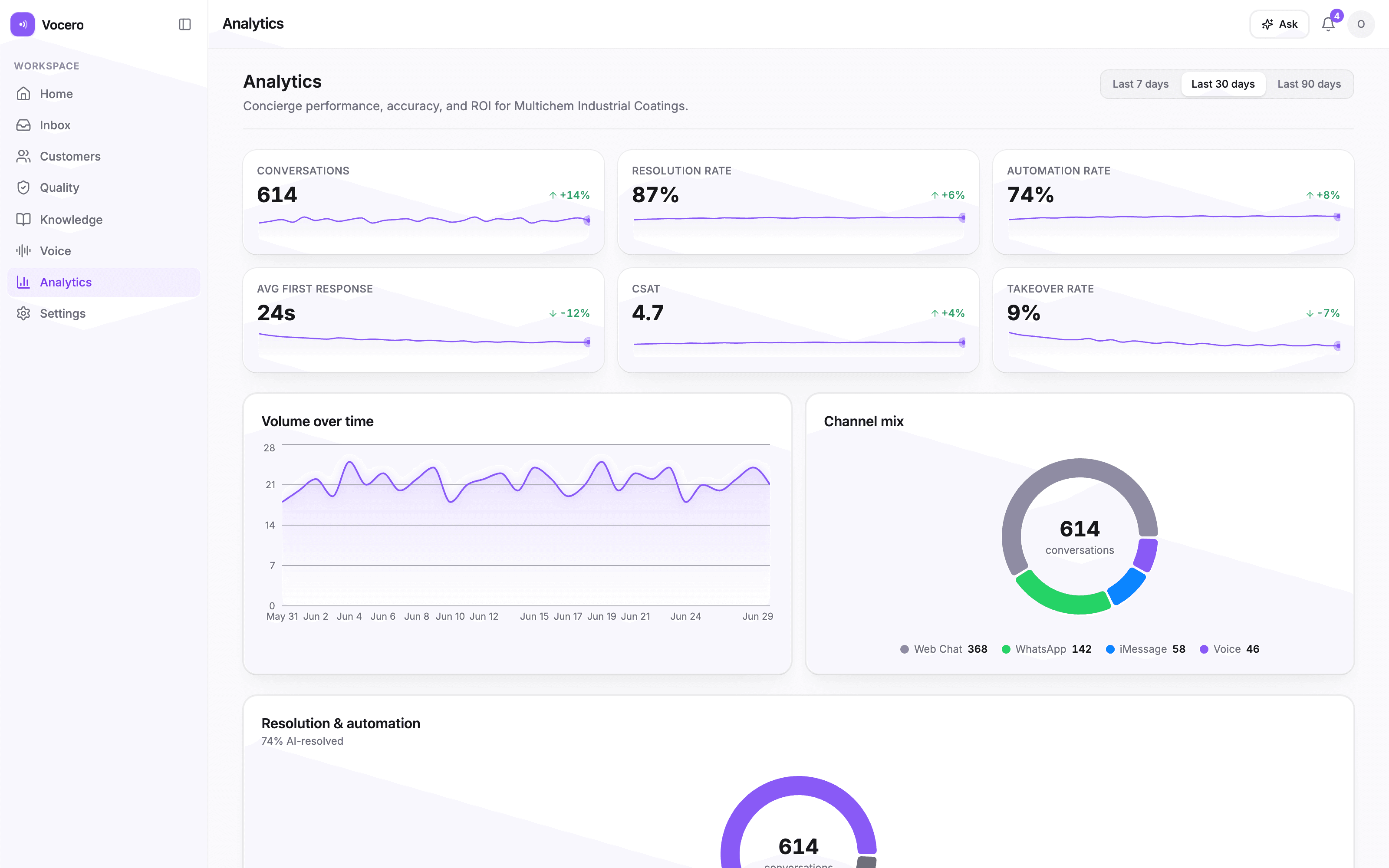Click the +8% automation trend indicator
The height and width of the screenshot is (868, 1389).
[1323, 195]
